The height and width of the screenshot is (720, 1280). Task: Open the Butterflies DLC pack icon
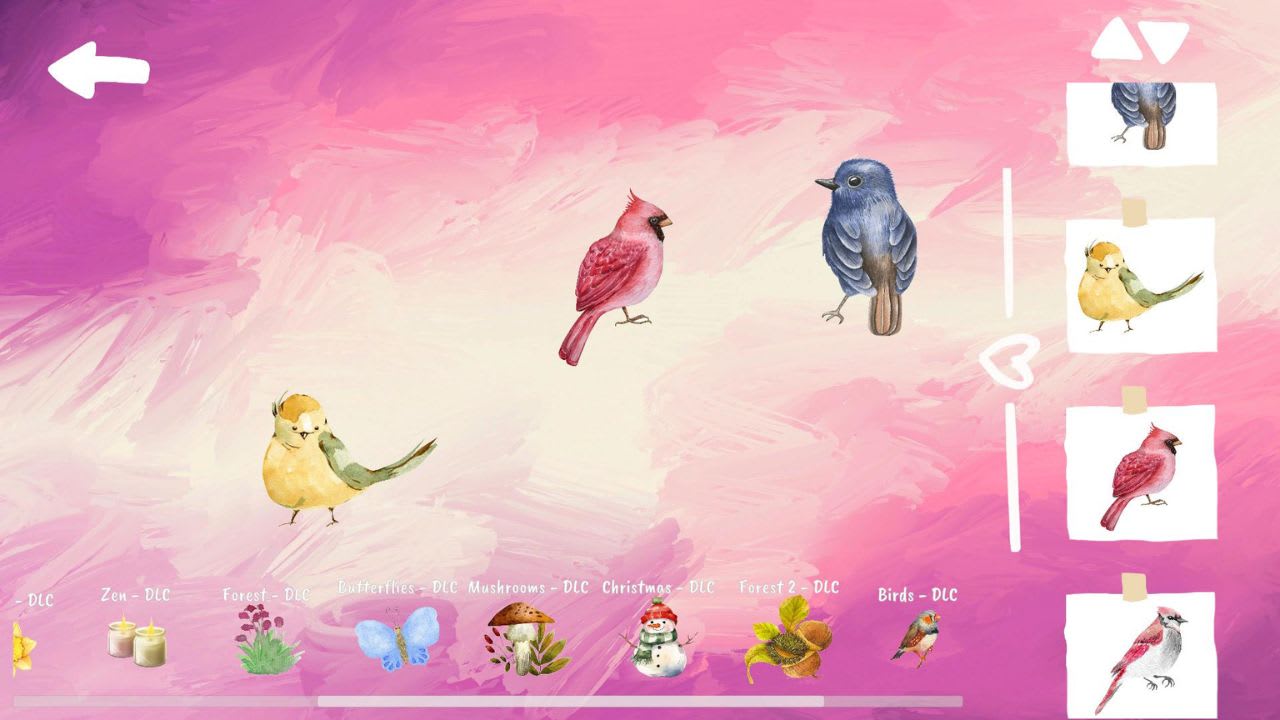point(397,637)
